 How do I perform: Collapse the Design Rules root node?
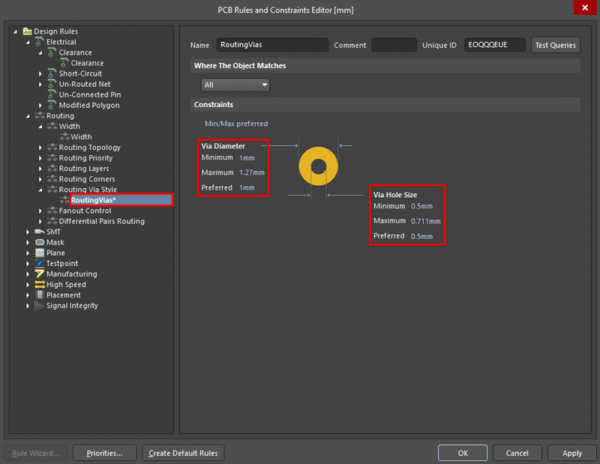click(15, 31)
